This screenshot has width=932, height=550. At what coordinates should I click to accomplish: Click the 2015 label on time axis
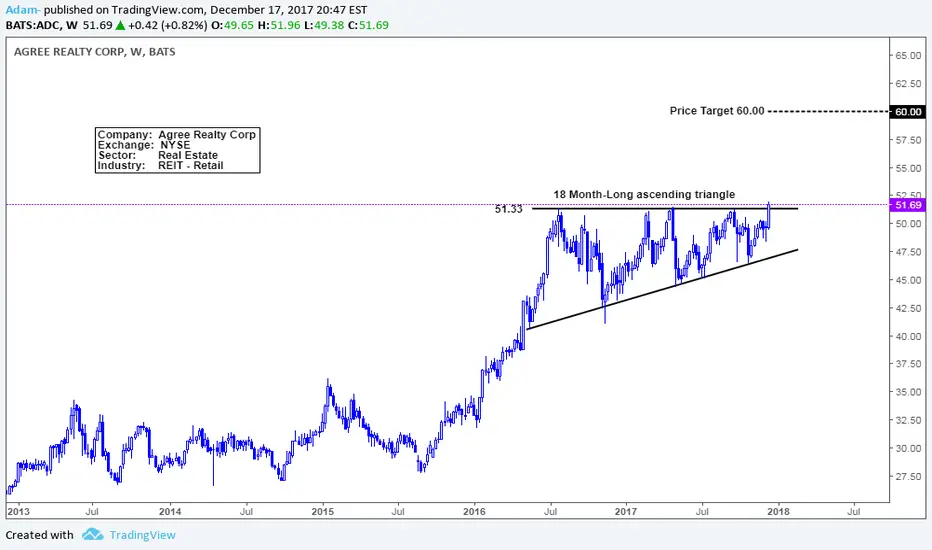pyautogui.click(x=323, y=511)
